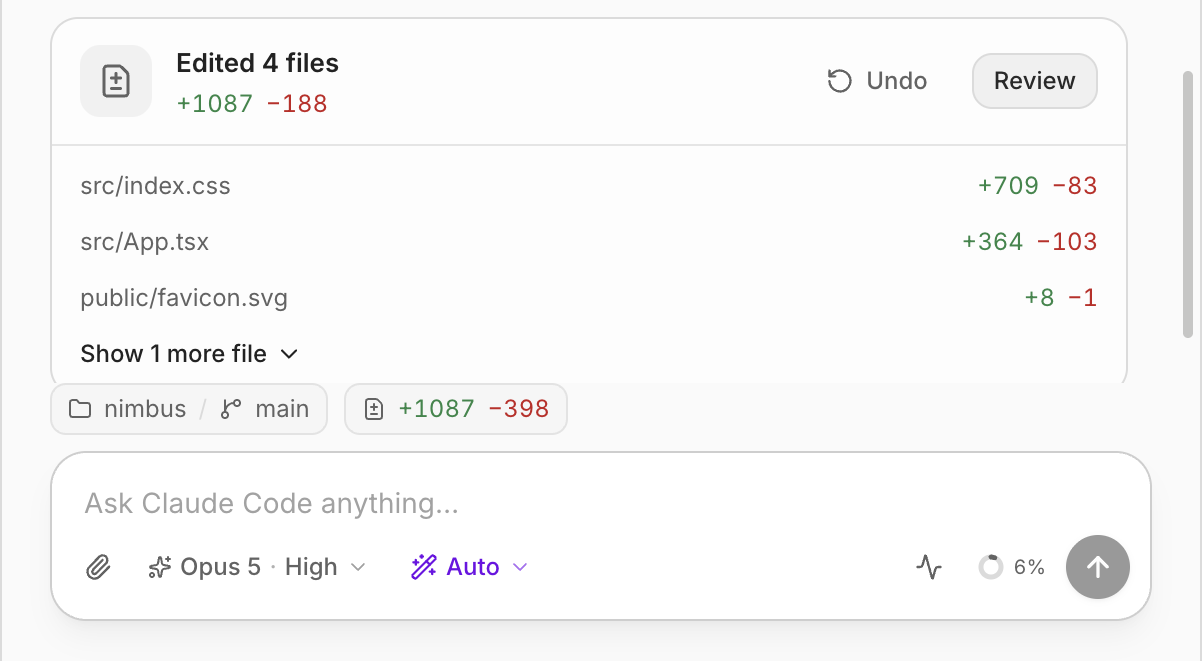Viewport: 1202px width, 661px height.
Task: Click the sparkle icon beside Opus 5
Action: [159, 567]
